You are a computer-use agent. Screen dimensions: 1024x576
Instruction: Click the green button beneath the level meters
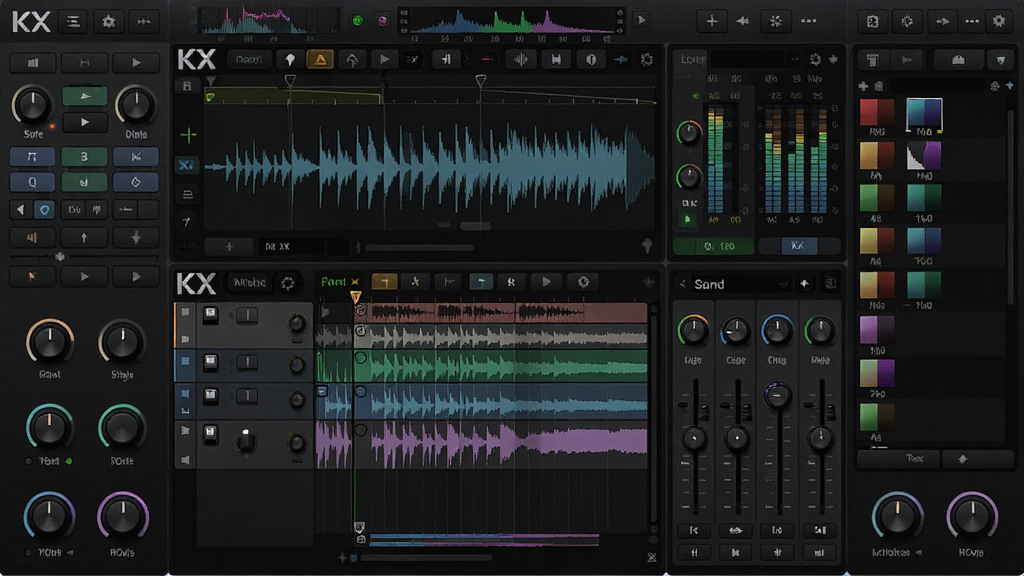tap(714, 246)
